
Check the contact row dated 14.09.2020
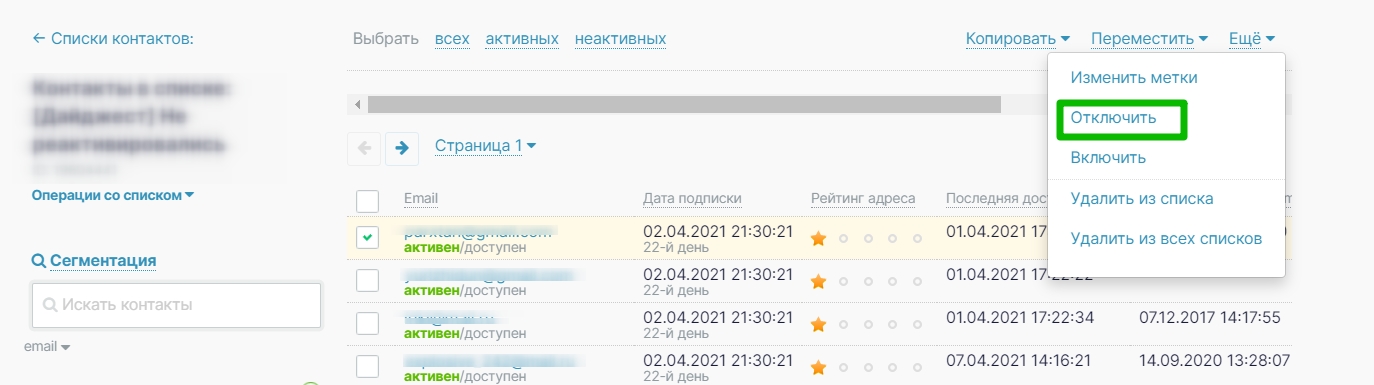point(368,366)
